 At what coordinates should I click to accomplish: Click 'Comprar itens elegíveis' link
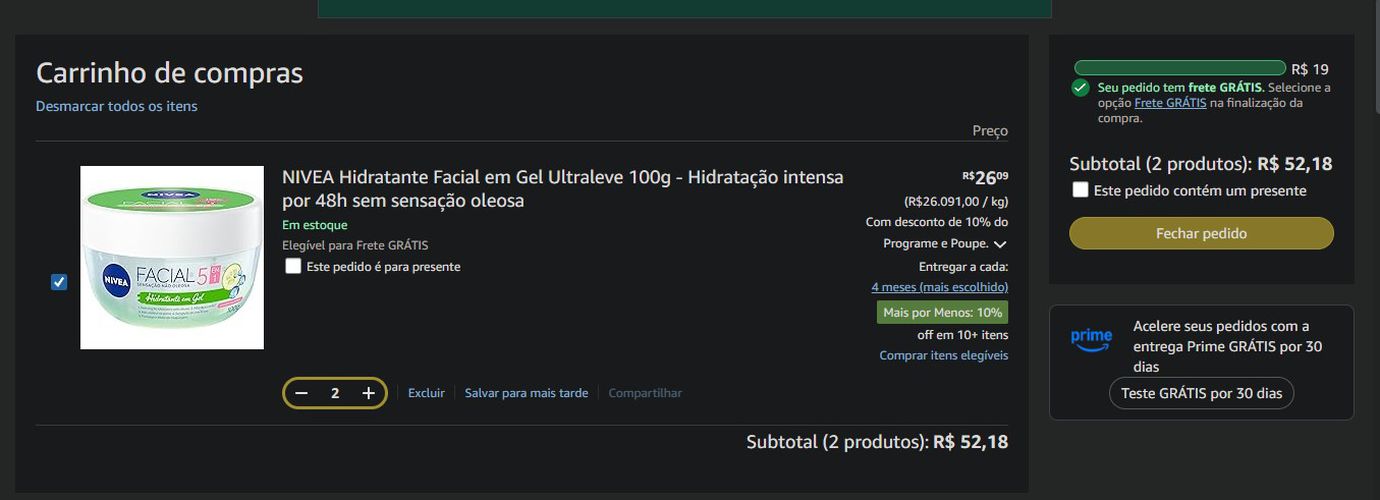pos(944,355)
